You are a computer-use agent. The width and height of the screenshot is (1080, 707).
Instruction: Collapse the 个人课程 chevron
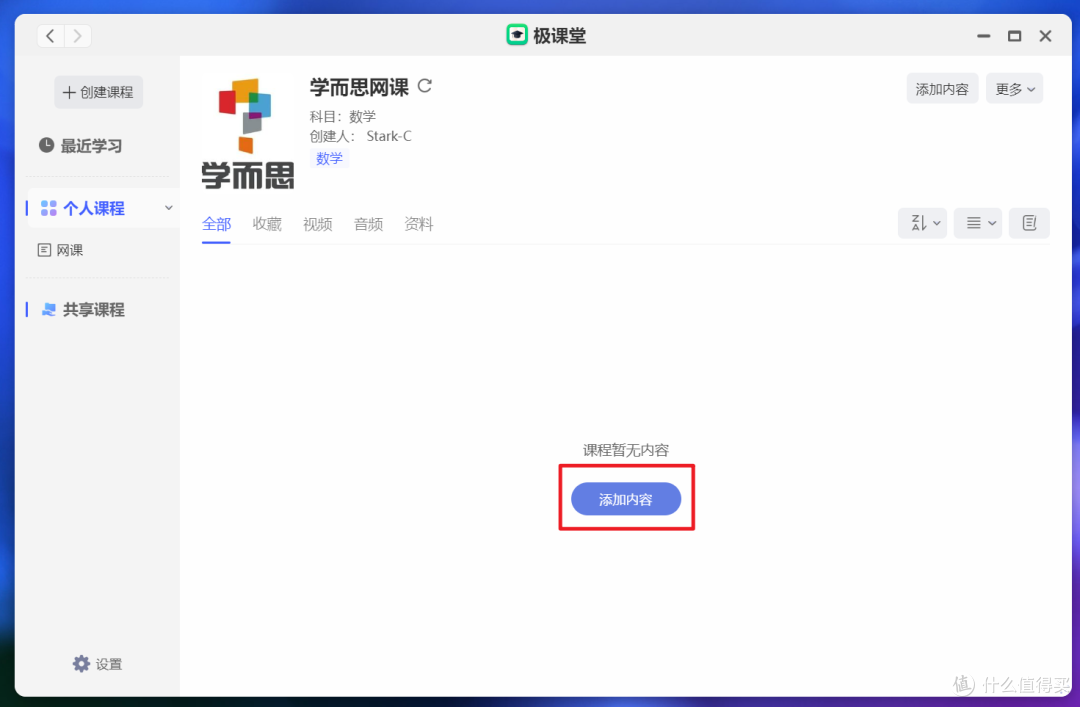click(168, 207)
